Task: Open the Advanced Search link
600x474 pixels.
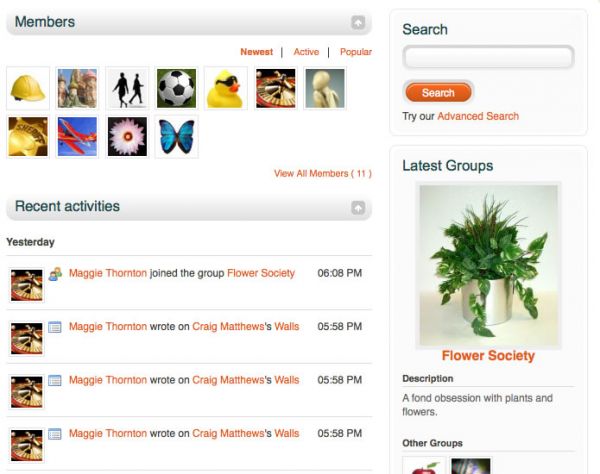Action: point(478,116)
